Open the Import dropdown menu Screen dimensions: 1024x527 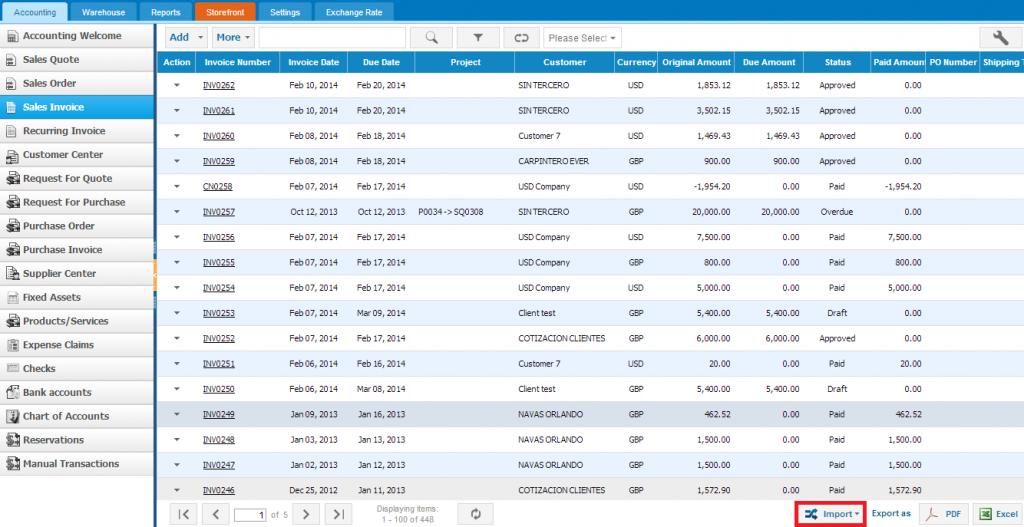831,515
